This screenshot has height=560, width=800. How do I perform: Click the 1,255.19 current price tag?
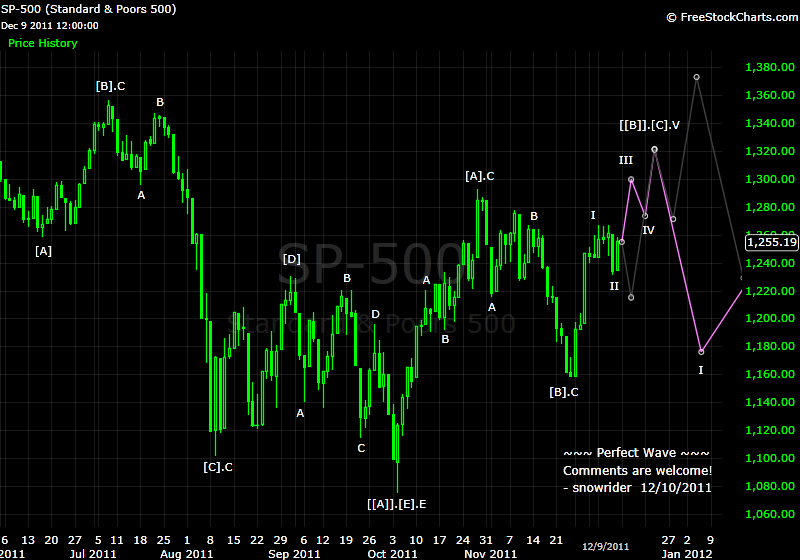(x=771, y=242)
